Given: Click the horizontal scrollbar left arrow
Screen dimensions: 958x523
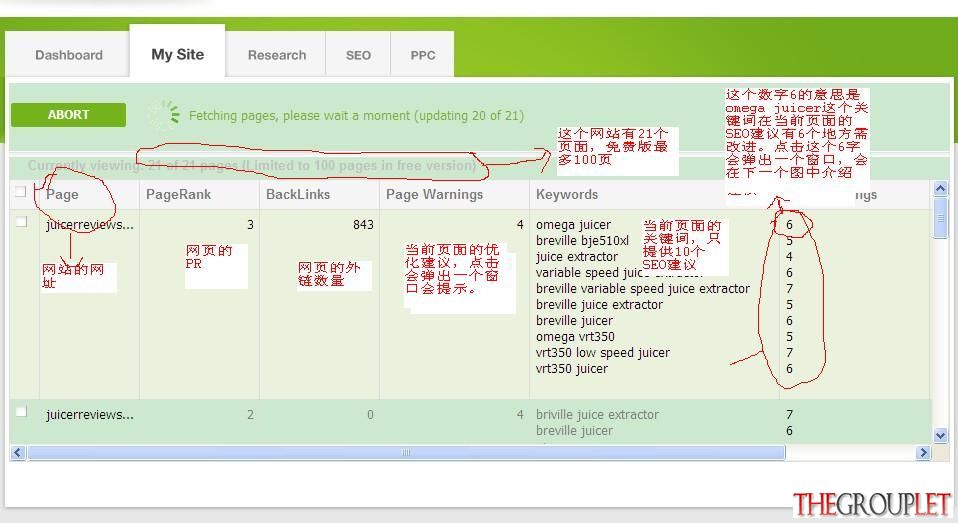Looking at the screenshot, I should tap(17, 453).
